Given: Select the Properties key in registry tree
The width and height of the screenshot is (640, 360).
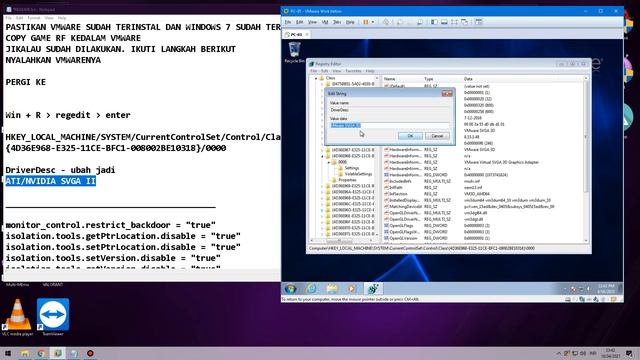Looking at the screenshot, I should (347, 180).
